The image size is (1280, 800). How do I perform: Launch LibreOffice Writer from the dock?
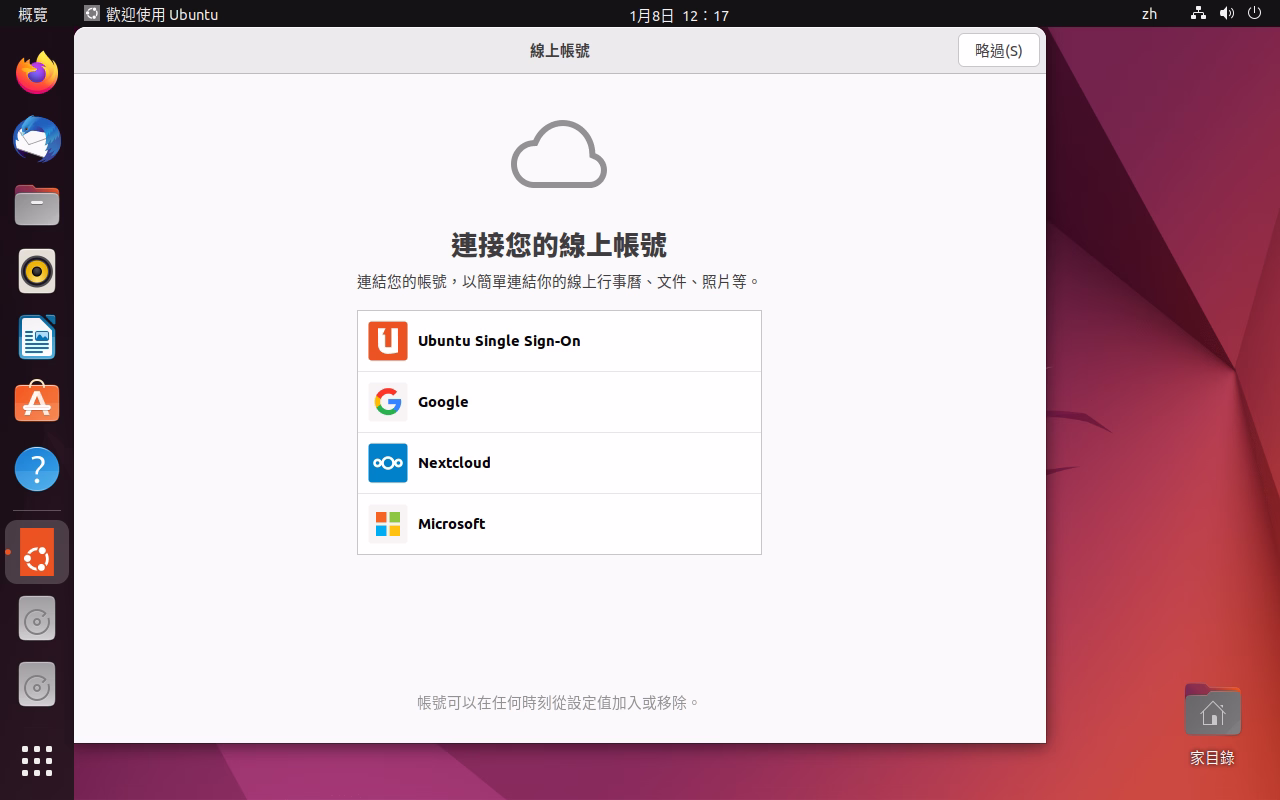[37, 337]
